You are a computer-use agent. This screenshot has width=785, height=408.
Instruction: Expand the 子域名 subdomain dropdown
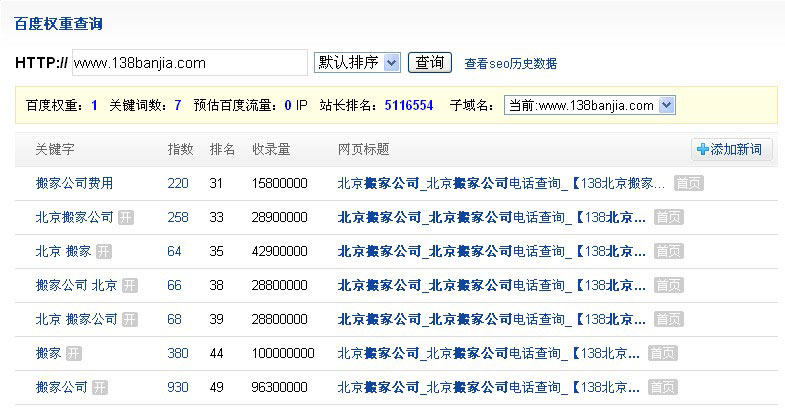(x=590, y=105)
